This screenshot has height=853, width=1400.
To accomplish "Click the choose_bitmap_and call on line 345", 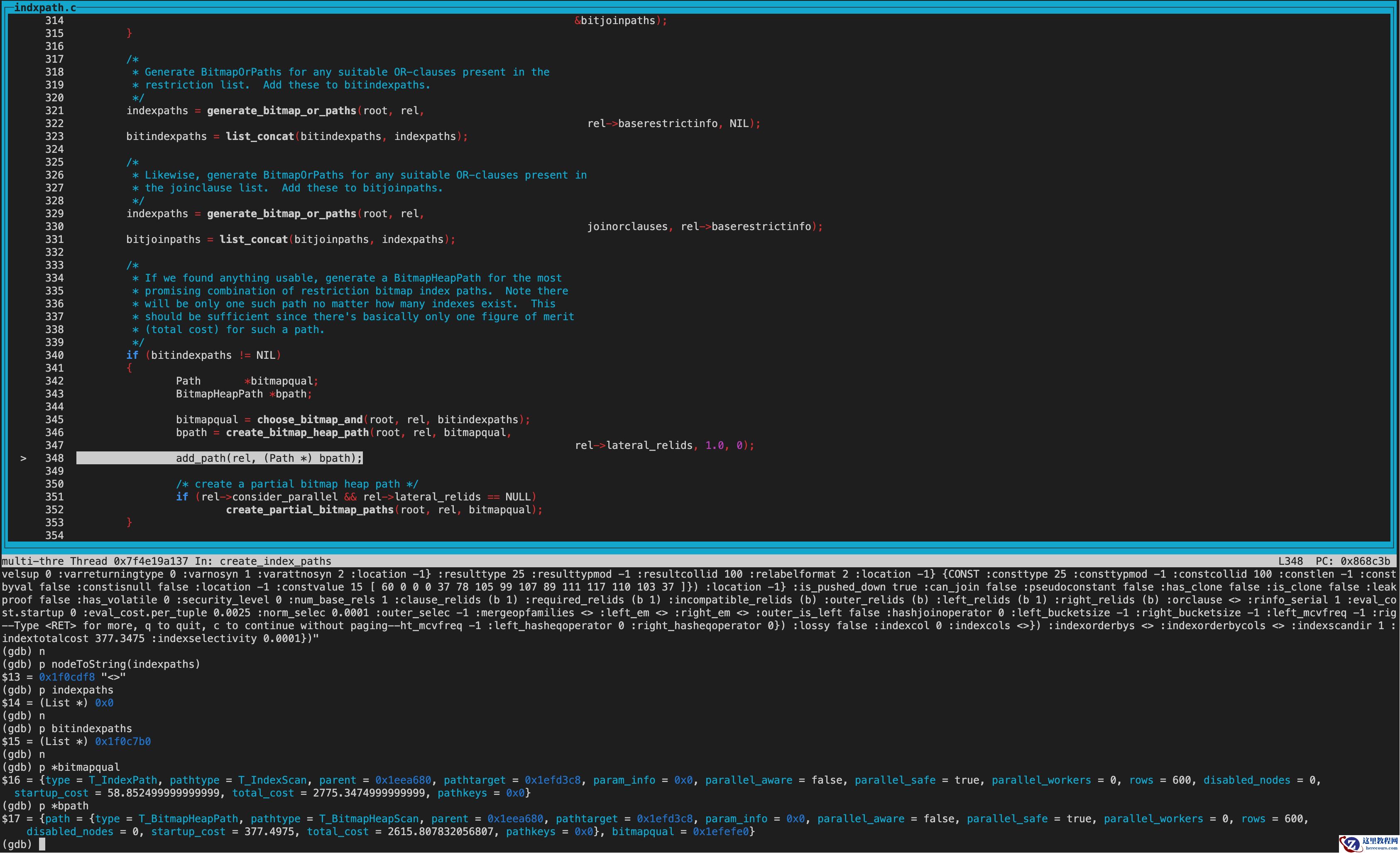I will pyautogui.click(x=310, y=419).
